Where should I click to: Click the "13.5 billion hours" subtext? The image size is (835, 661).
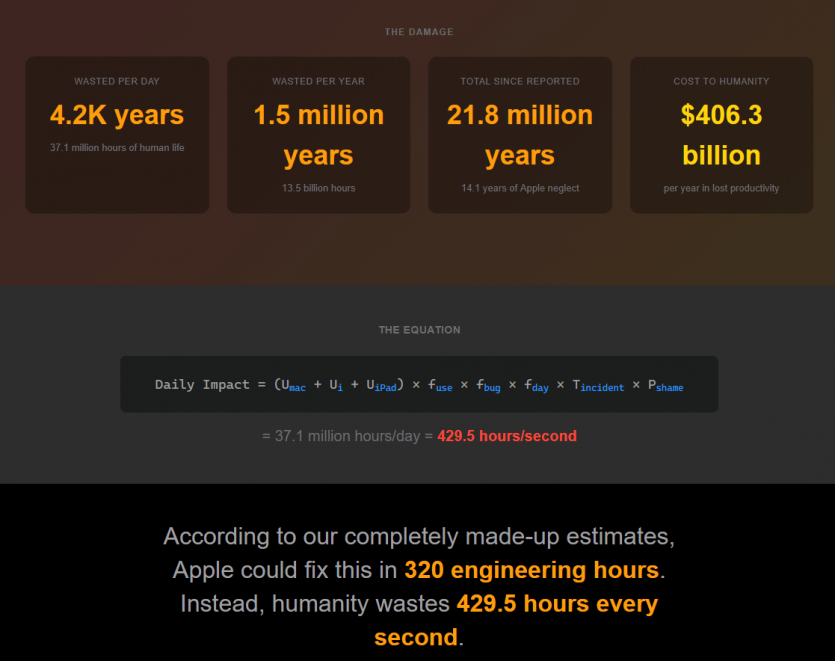[x=318, y=188]
